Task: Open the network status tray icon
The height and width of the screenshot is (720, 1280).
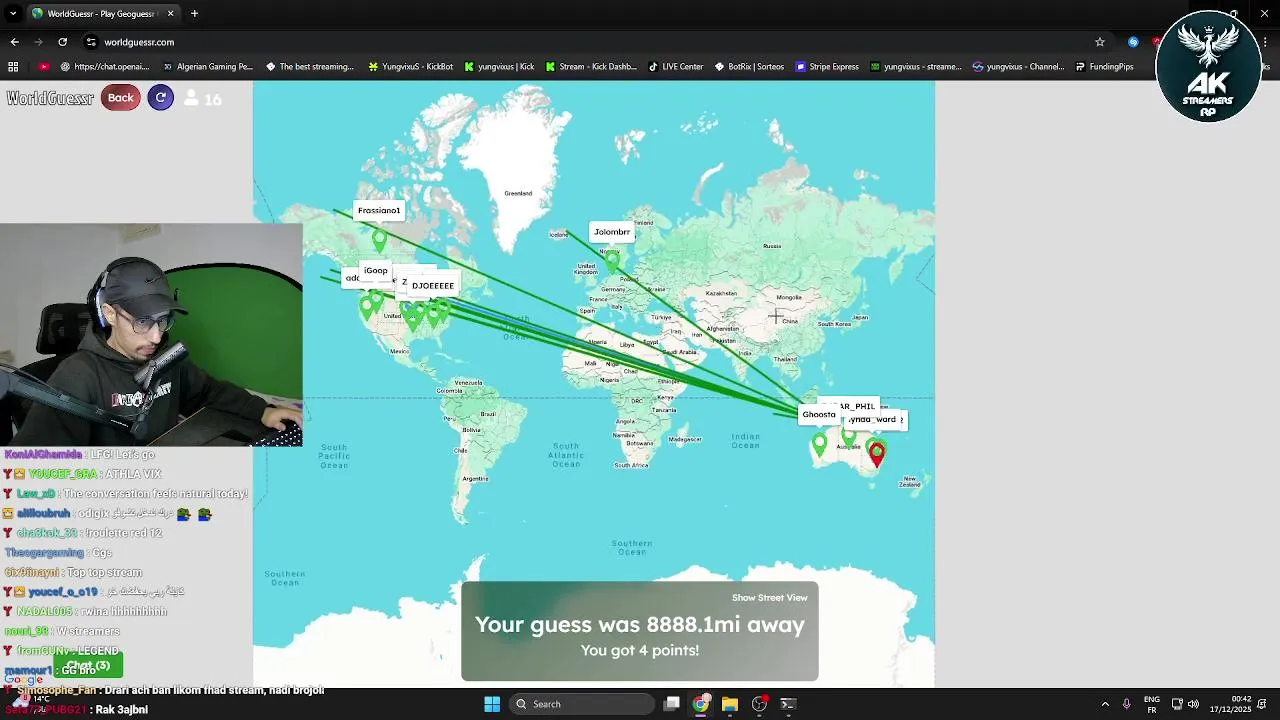Action: [x=1177, y=704]
